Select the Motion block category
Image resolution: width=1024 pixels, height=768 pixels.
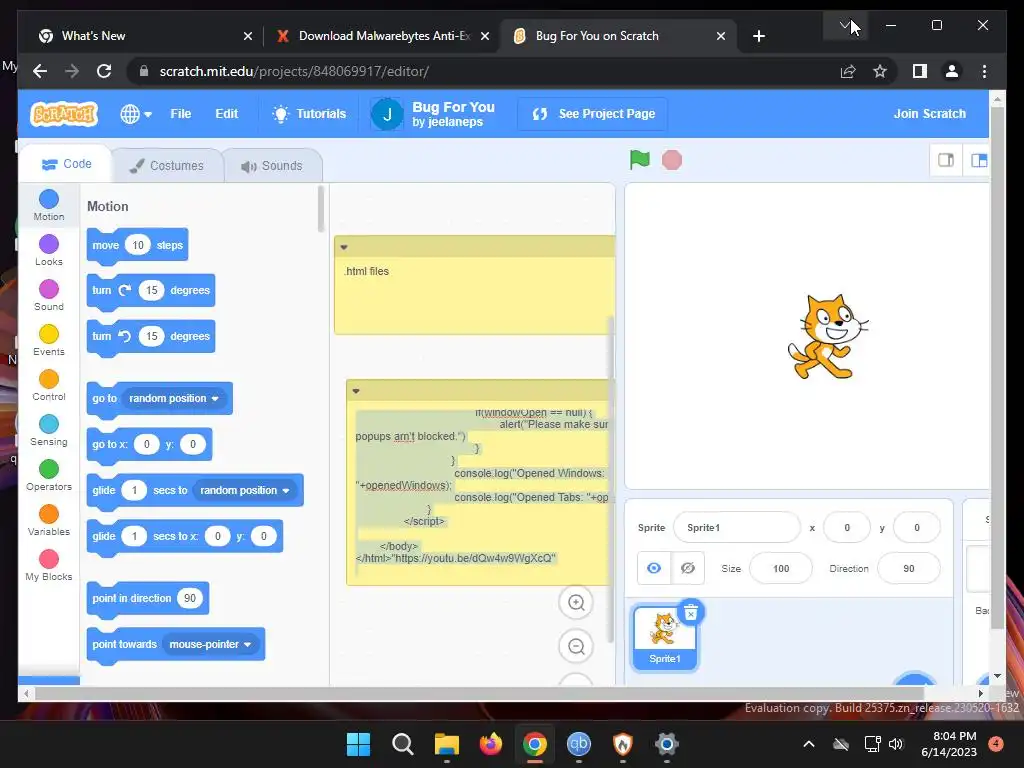pyautogui.click(x=49, y=205)
